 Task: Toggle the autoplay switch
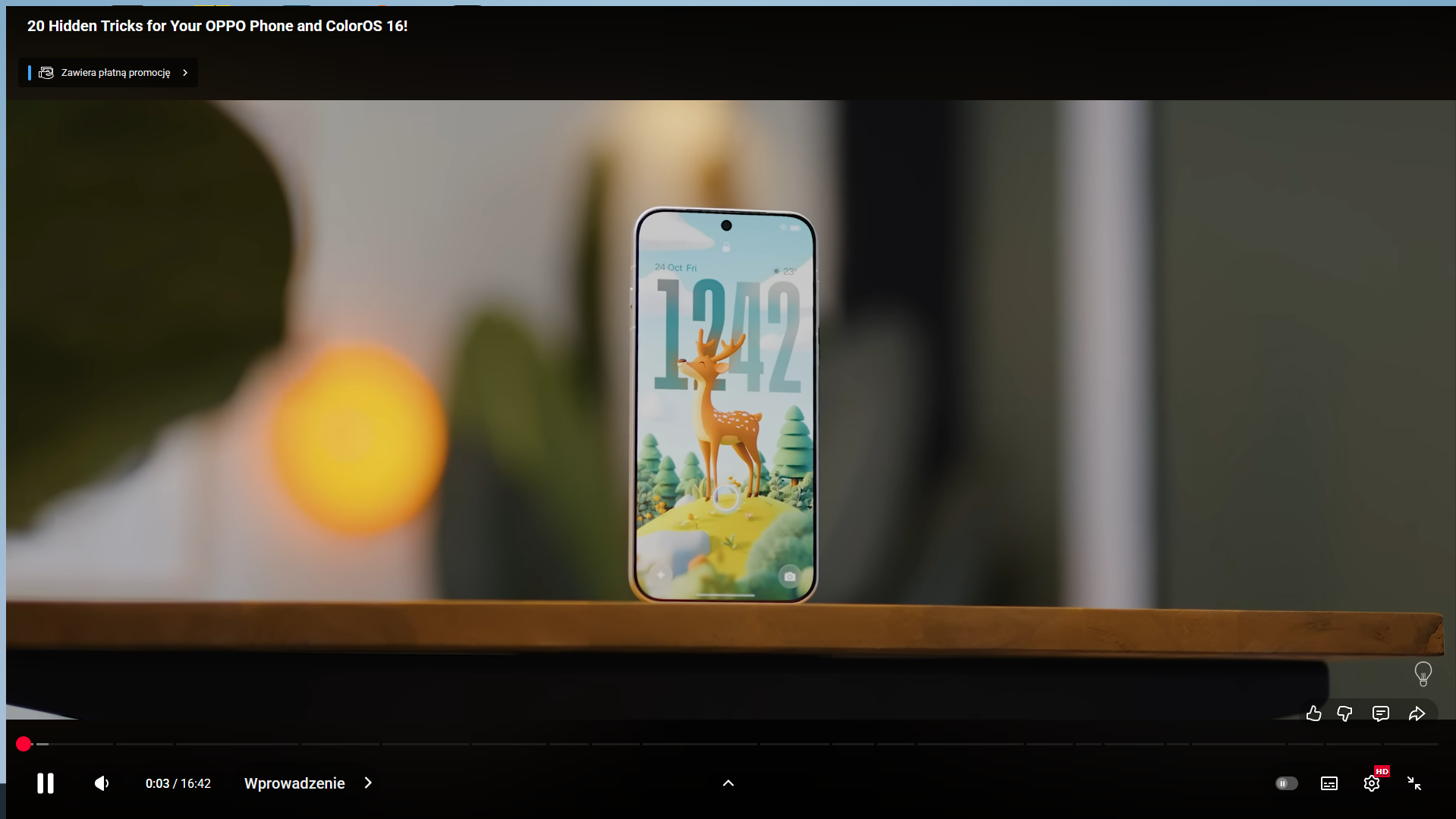pyautogui.click(x=1286, y=783)
